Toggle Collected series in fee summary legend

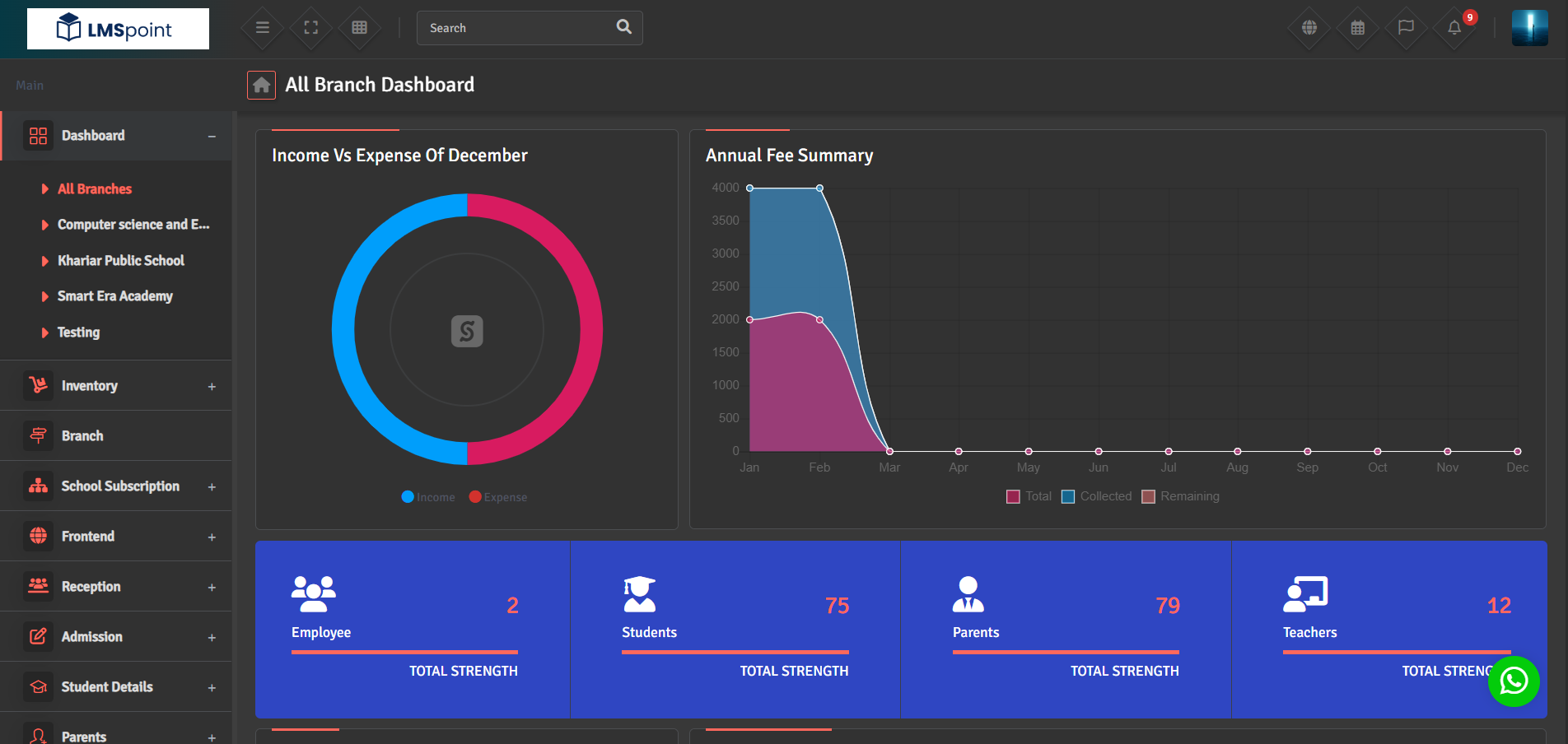click(x=1096, y=496)
